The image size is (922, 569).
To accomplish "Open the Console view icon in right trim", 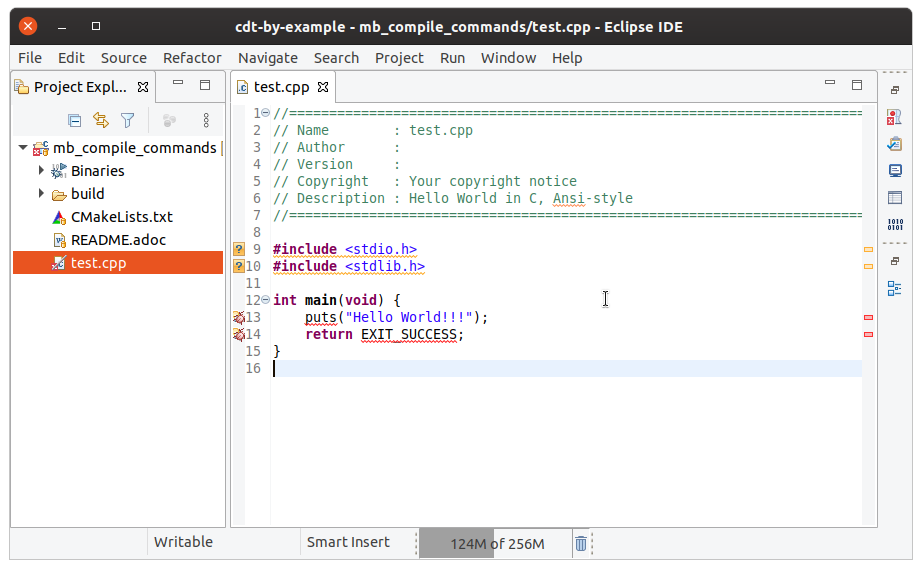I will pos(895,171).
